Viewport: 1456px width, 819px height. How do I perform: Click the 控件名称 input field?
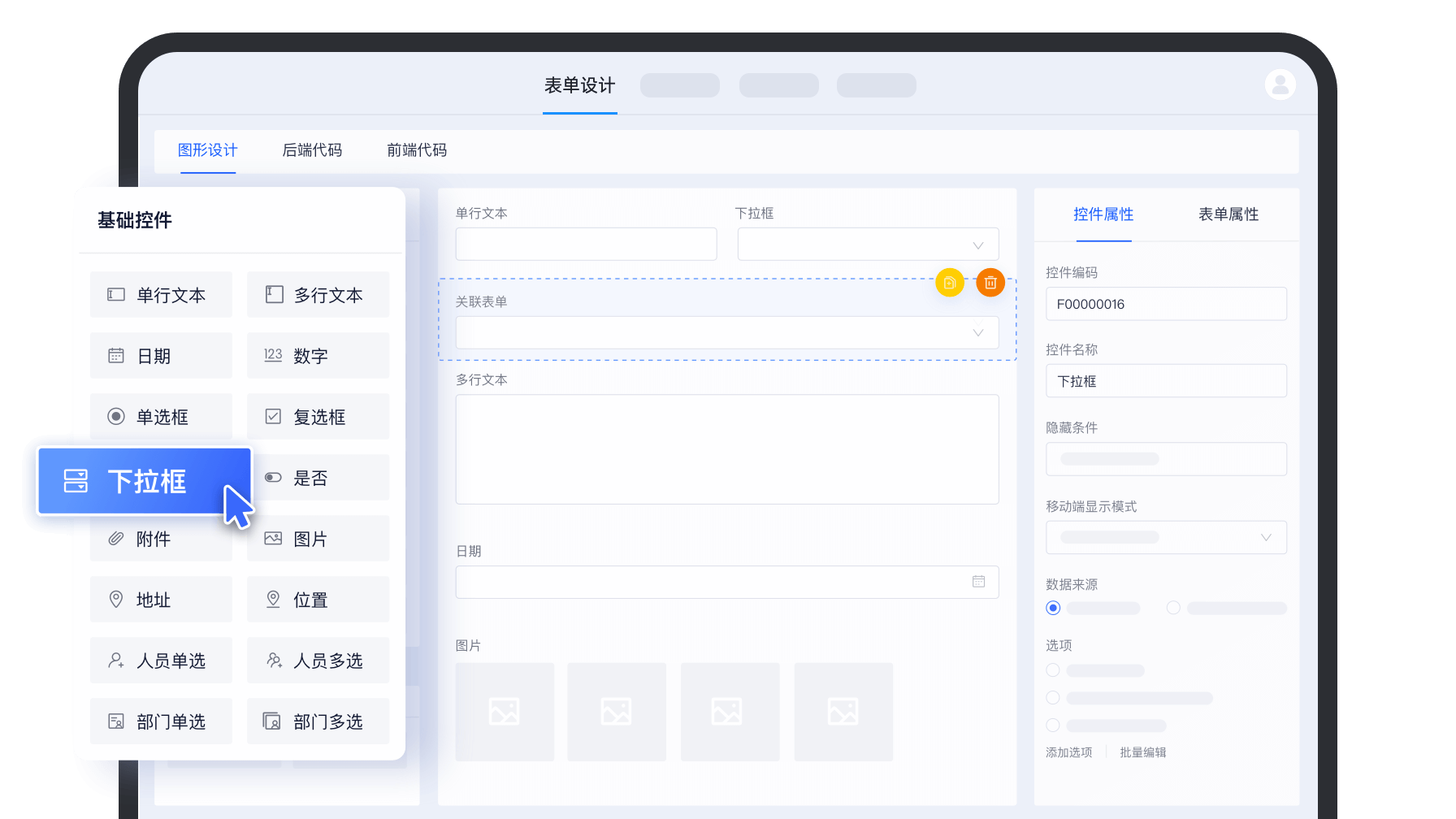click(1166, 381)
